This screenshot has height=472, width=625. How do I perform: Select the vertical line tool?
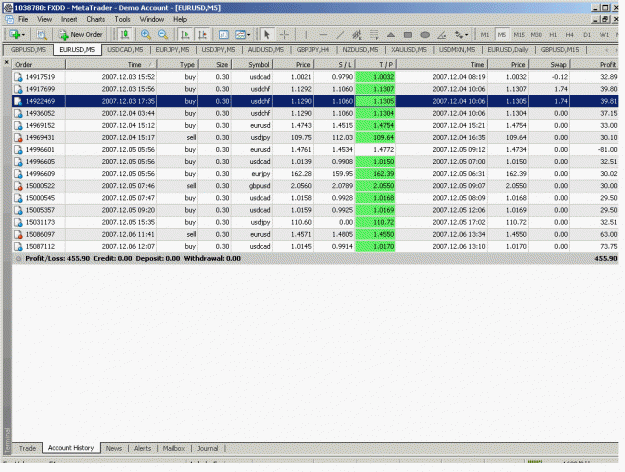[x=306, y=35]
